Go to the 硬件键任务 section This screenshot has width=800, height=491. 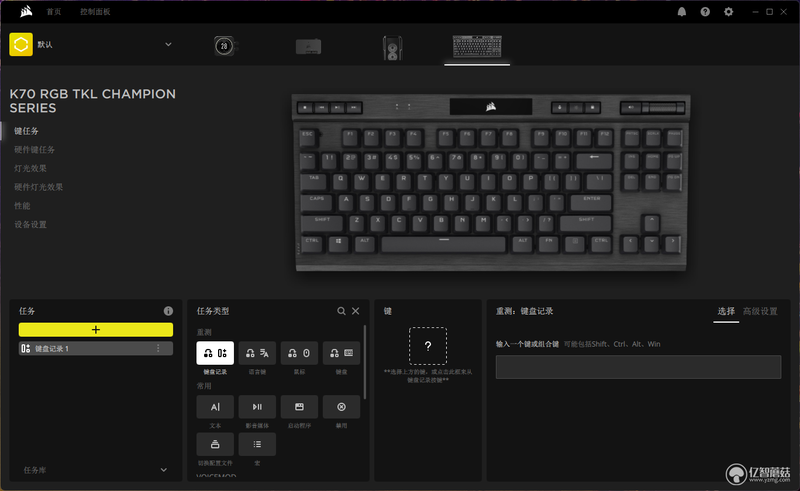click(34, 150)
